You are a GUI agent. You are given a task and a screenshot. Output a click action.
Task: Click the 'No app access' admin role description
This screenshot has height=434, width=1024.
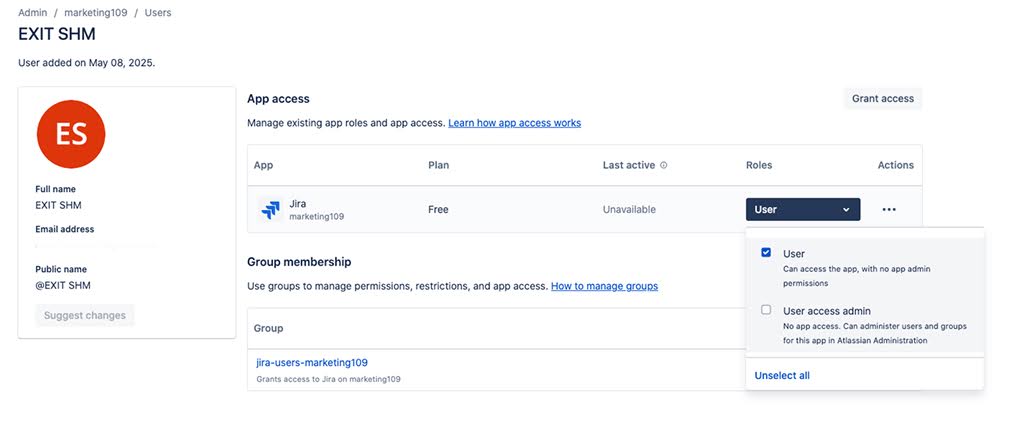coord(874,333)
